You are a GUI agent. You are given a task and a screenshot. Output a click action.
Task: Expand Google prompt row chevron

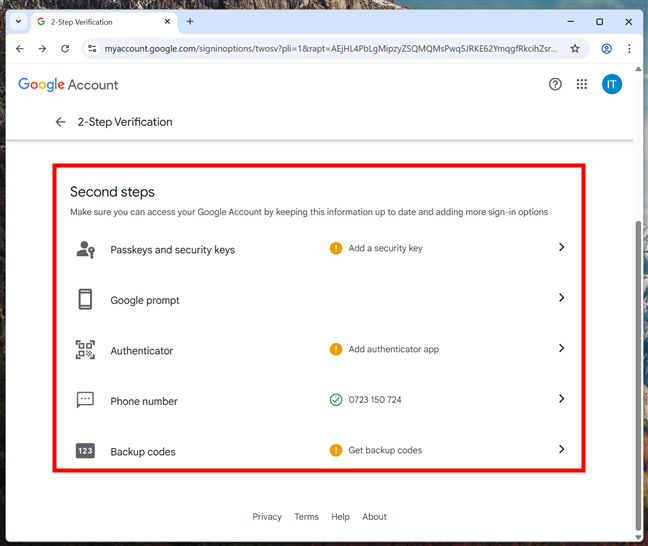coord(561,298)
